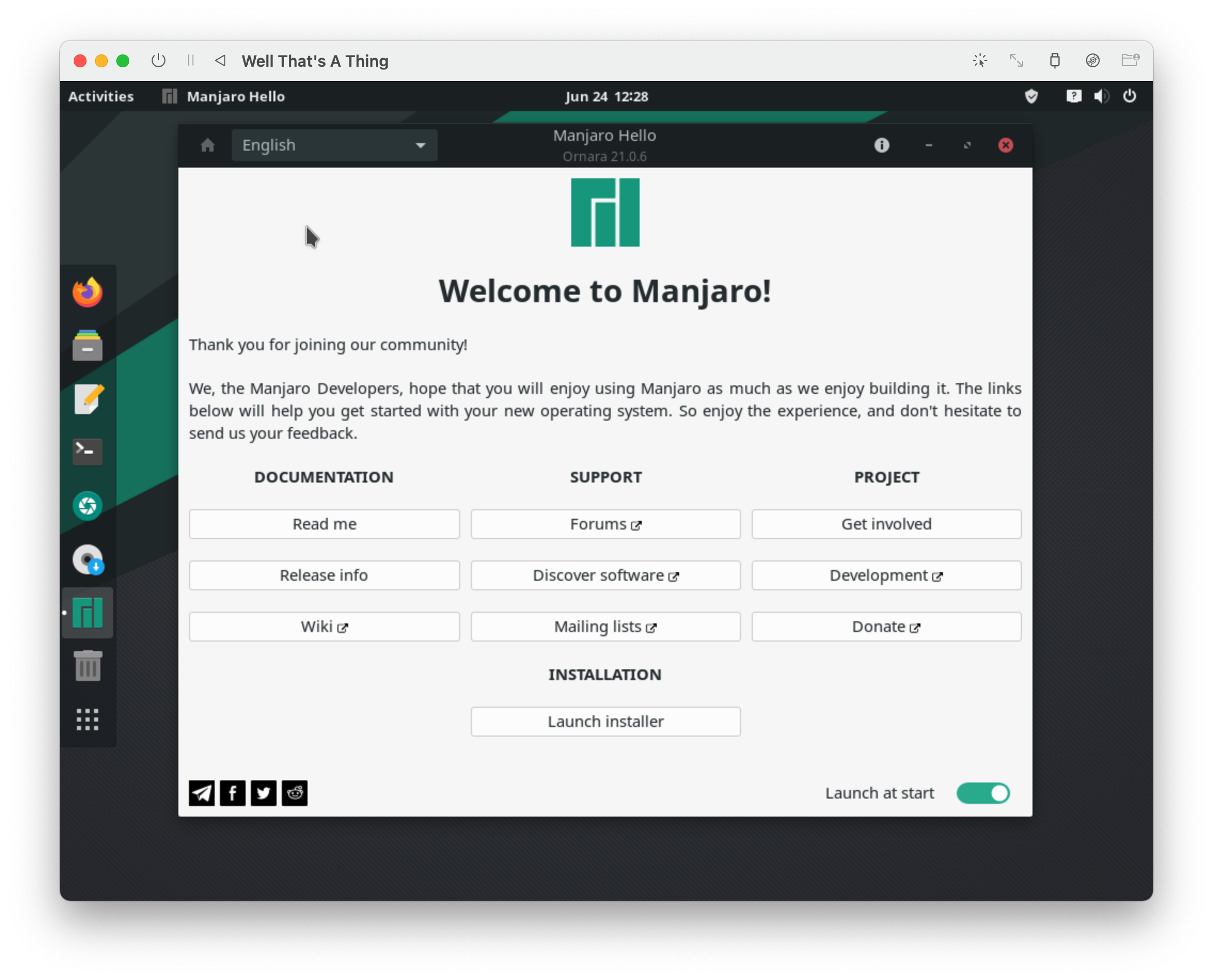The height and width of the screenshot is (980, 1213).
Task: Open Release info
Action: click(325, 575)
